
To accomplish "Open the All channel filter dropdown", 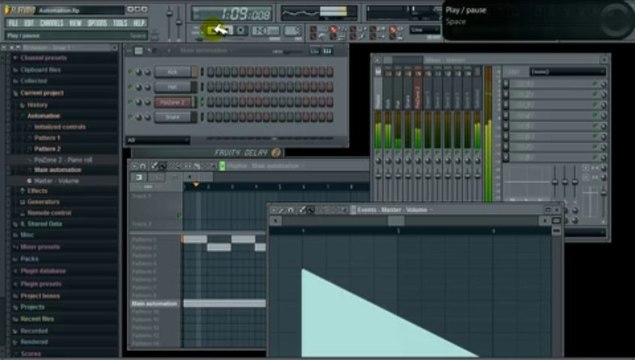I will 158,140.
